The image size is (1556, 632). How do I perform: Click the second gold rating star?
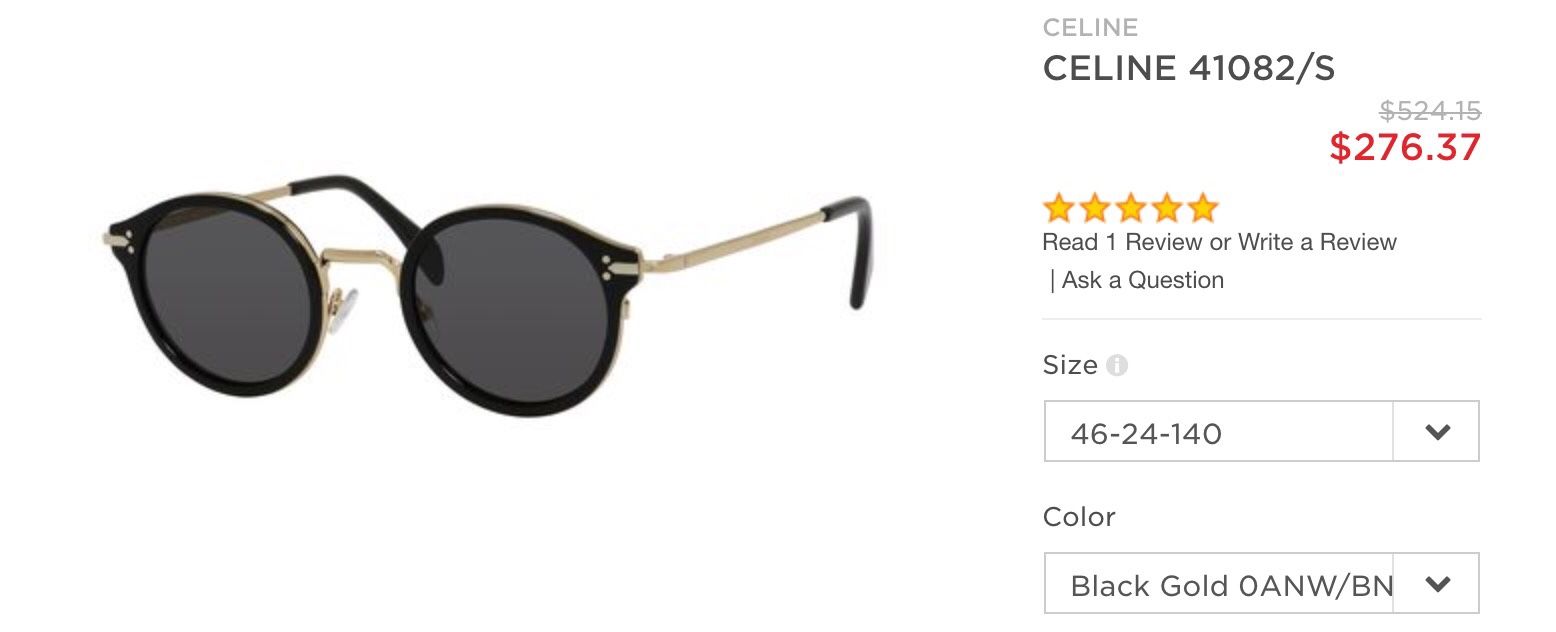pyautogui.click(x=1094, y=208)
